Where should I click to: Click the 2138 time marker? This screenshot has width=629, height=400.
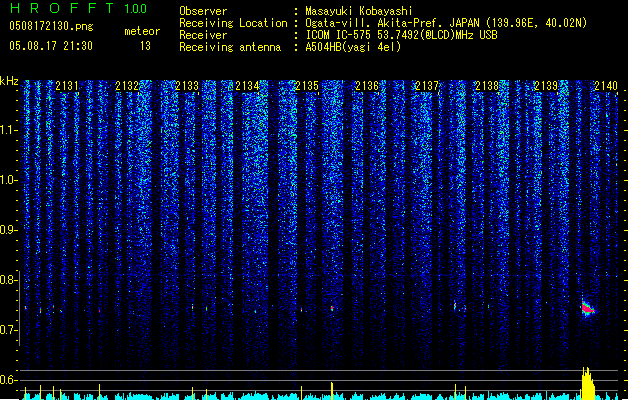487,86
